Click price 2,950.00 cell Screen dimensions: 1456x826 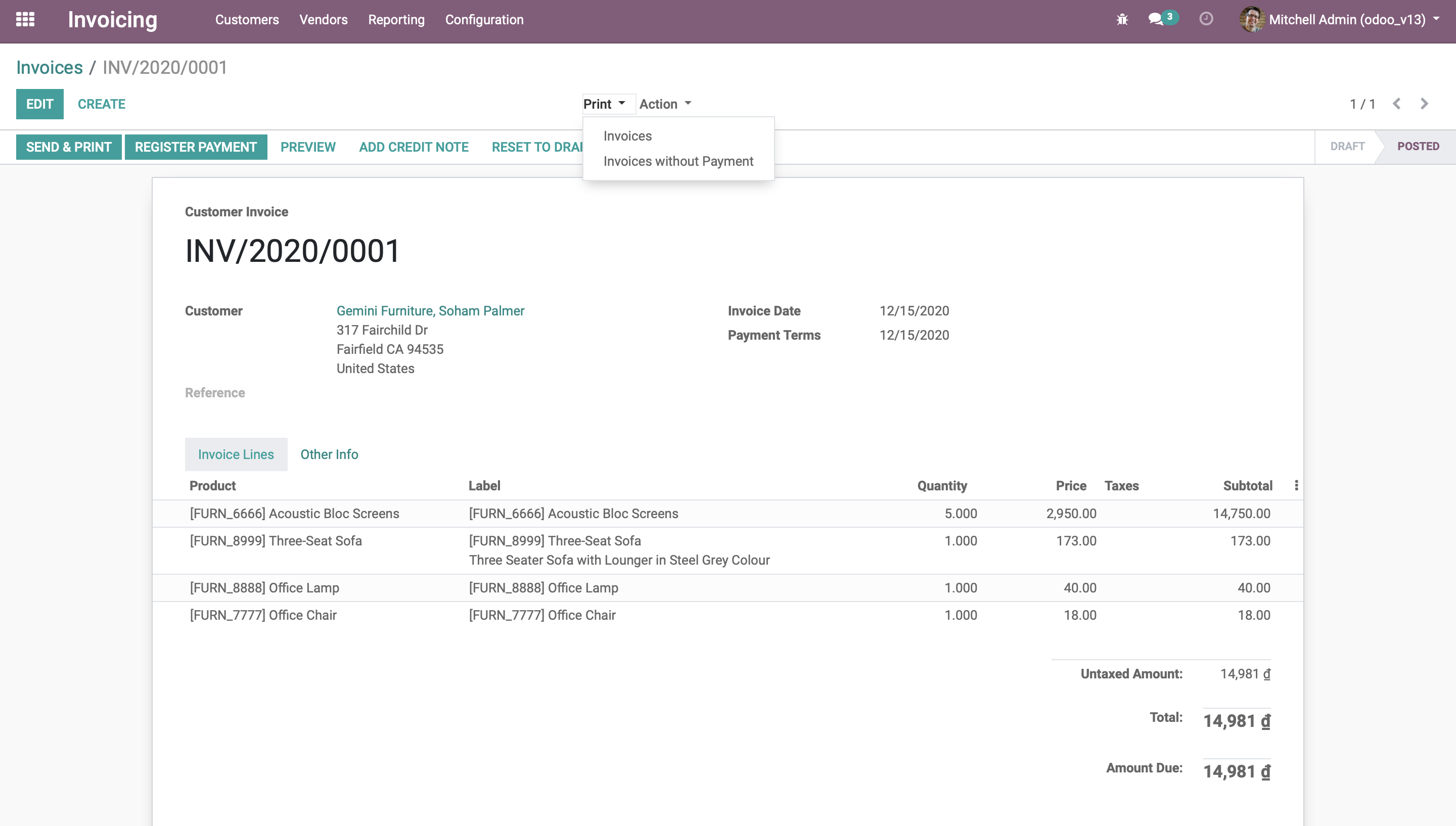[x=1071, y=514]
